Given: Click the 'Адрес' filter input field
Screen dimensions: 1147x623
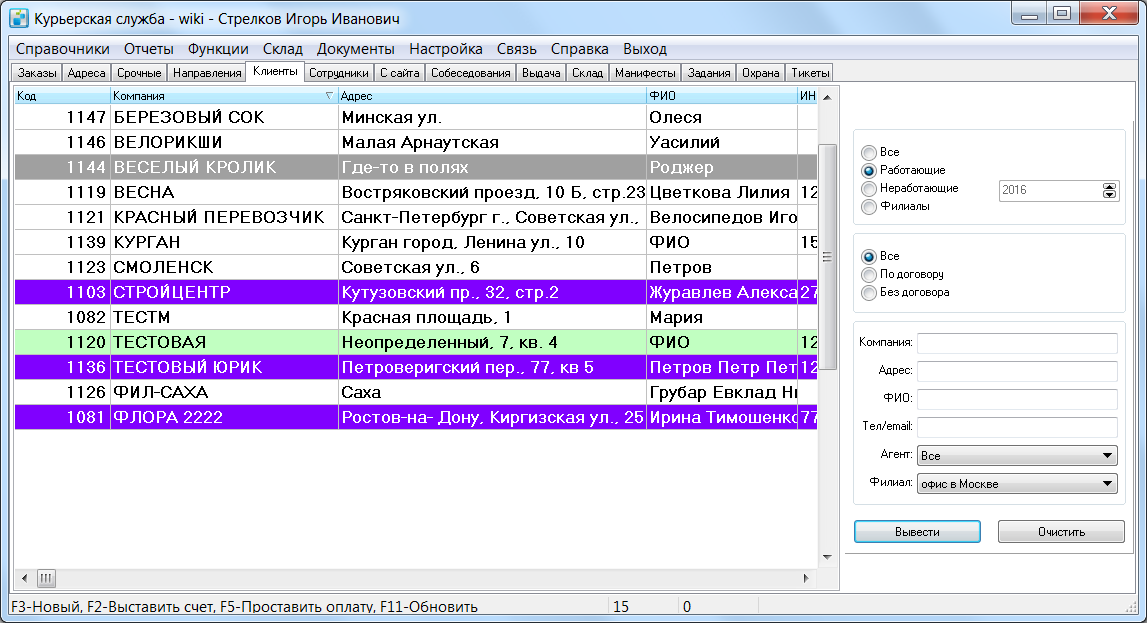Looking at the screenshot, I should 1018,371.
